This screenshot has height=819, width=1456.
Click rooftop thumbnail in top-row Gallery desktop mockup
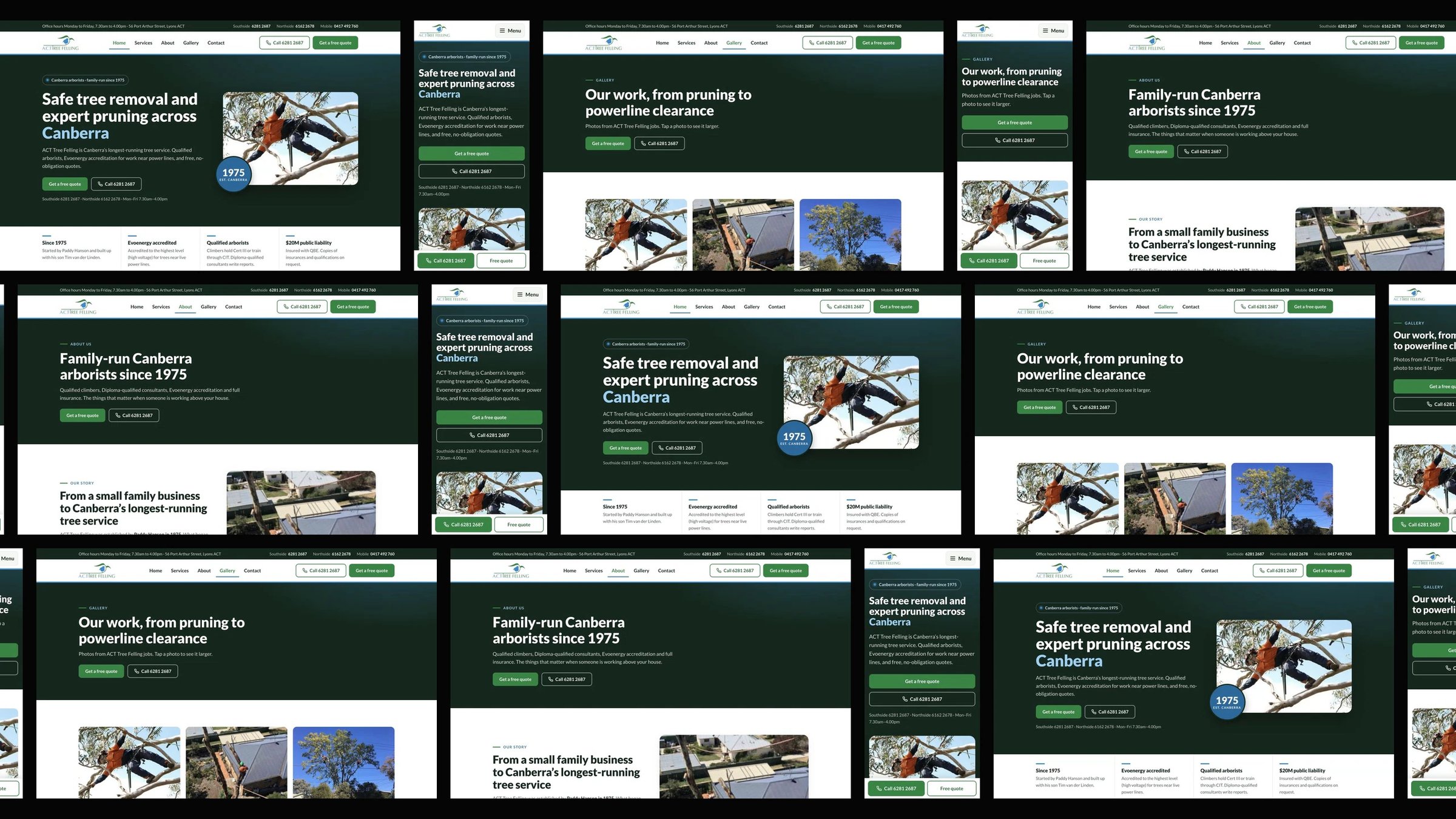click(743, 235)
